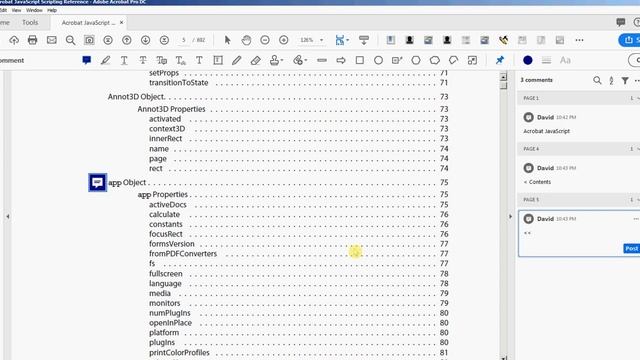Send file by email envelope icon
Image resolution: width=640 pixels, height=360 pixels.
point(51,40)
